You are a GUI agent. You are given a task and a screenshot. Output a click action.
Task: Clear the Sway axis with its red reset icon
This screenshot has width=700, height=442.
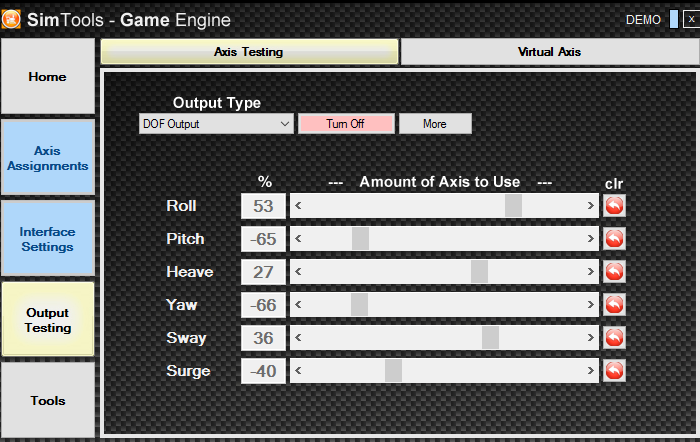[x=614, y=338]
